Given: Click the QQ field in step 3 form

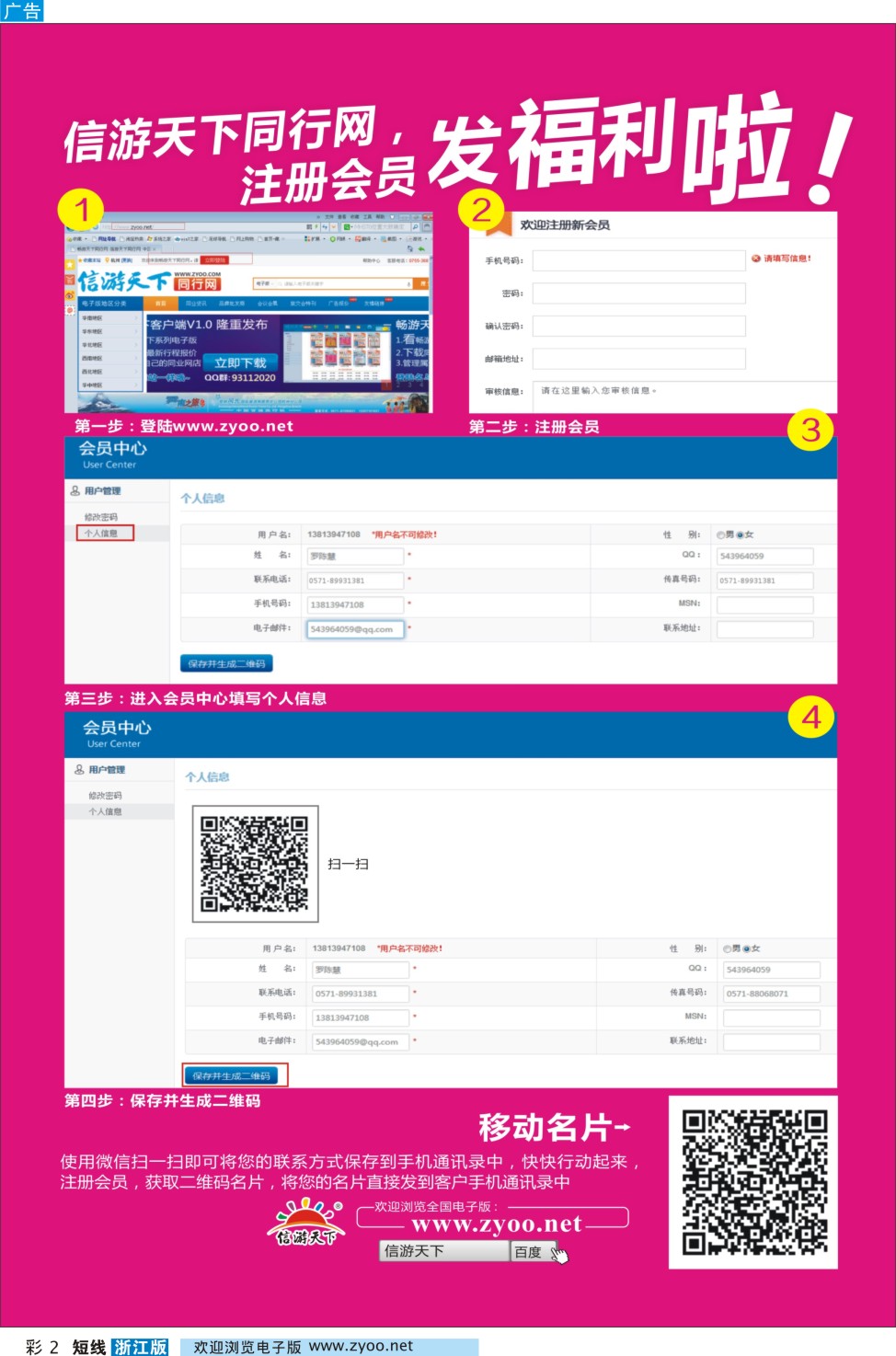Looking at the screenshot, I should pyautogui.click(x=765, y=557).
